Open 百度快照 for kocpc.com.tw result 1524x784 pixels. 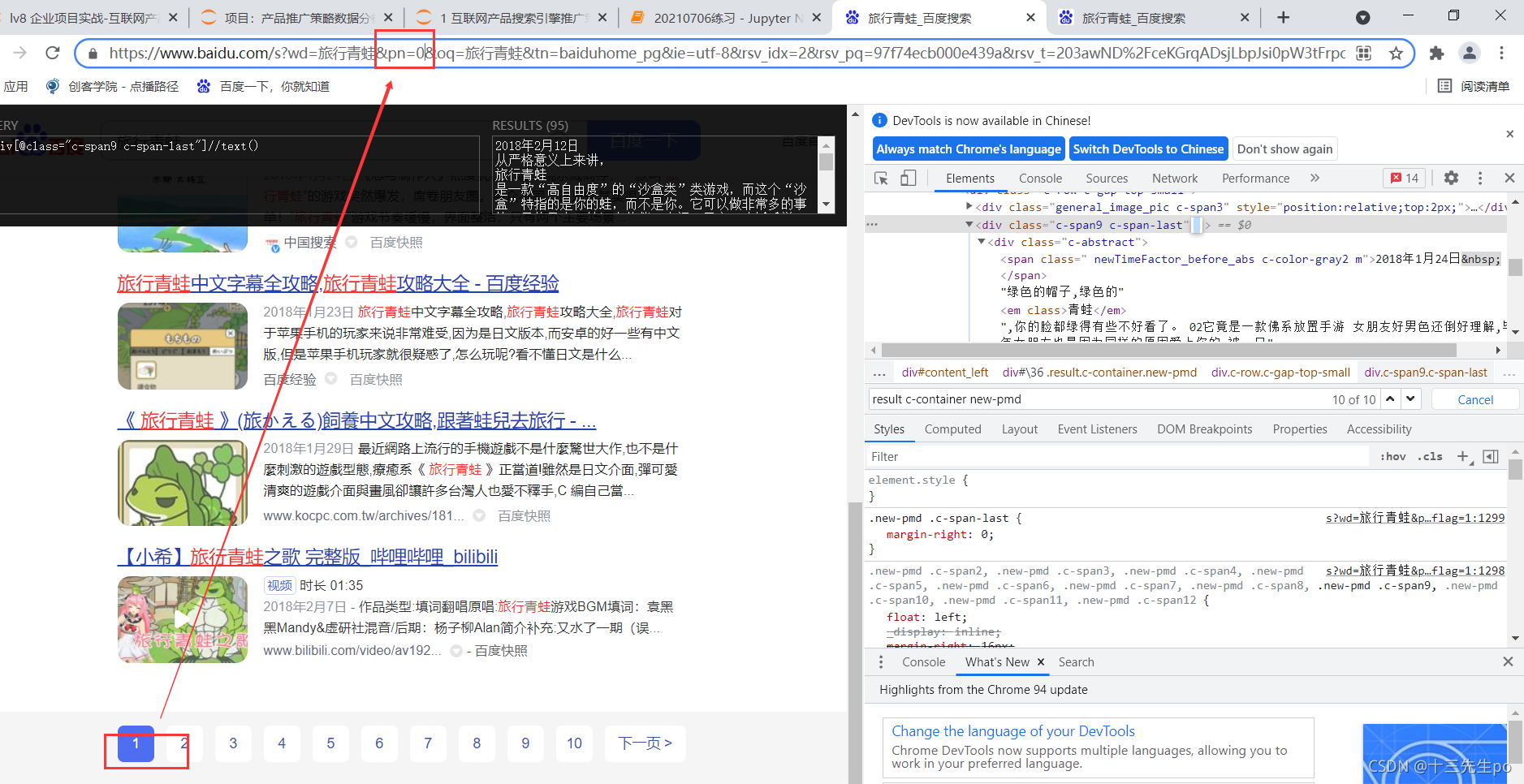[524, 516]
